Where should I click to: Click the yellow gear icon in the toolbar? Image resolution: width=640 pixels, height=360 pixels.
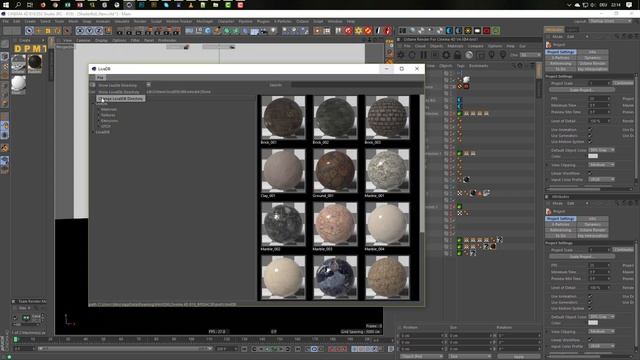click(358, 31)
